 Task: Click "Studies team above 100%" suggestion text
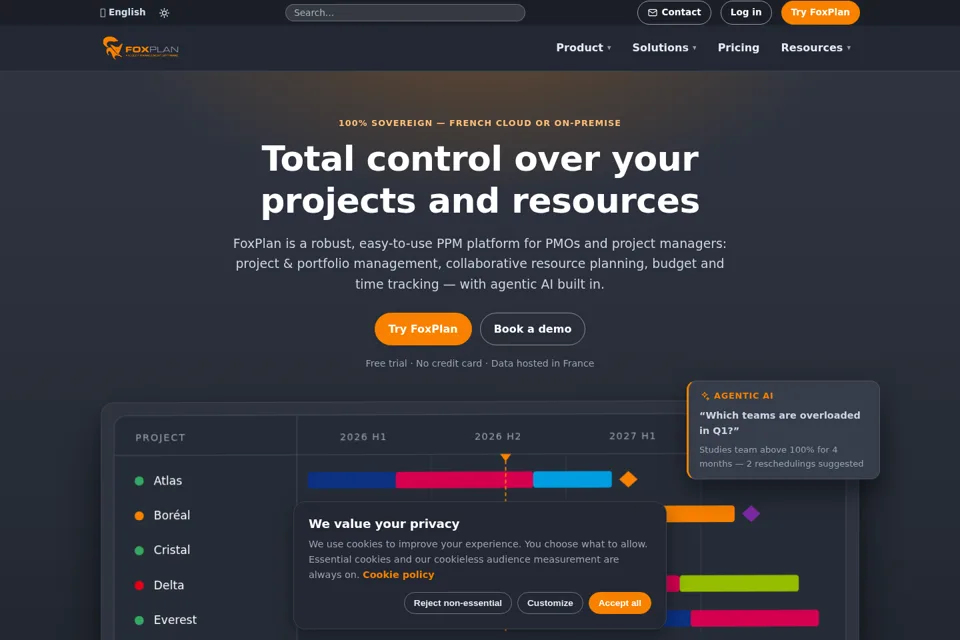pyautogui.click(x=781, y=457)
